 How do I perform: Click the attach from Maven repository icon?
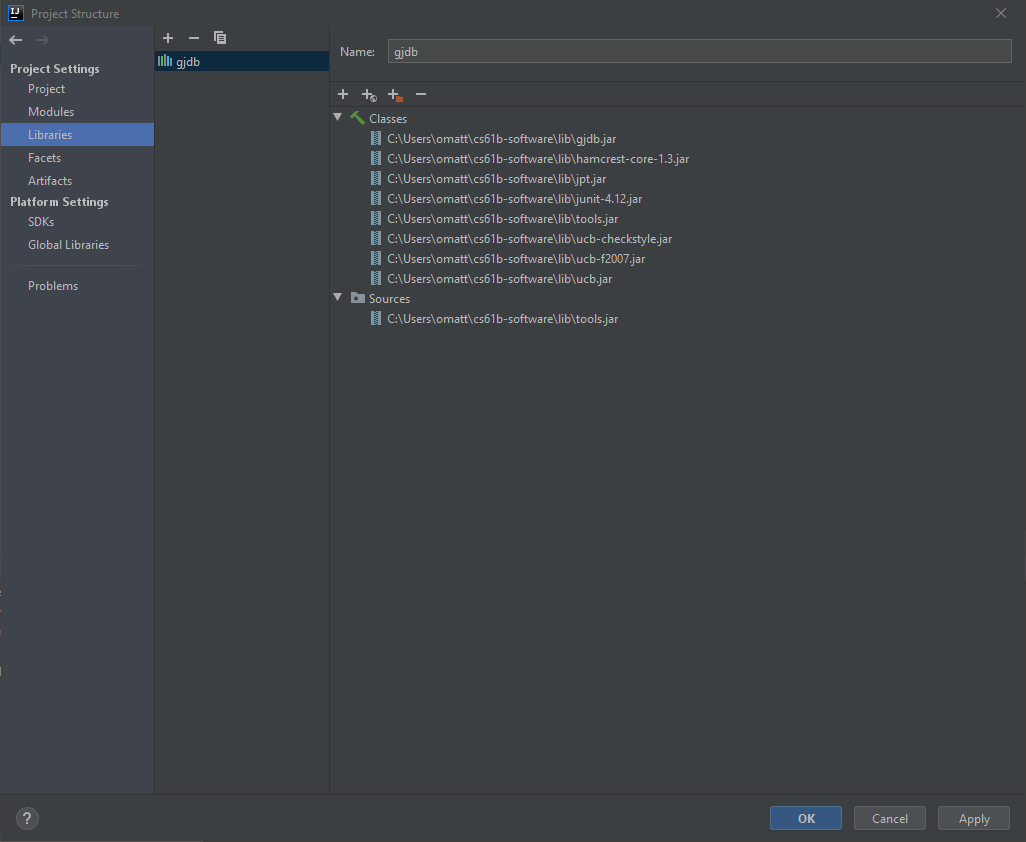click(368, 94)
